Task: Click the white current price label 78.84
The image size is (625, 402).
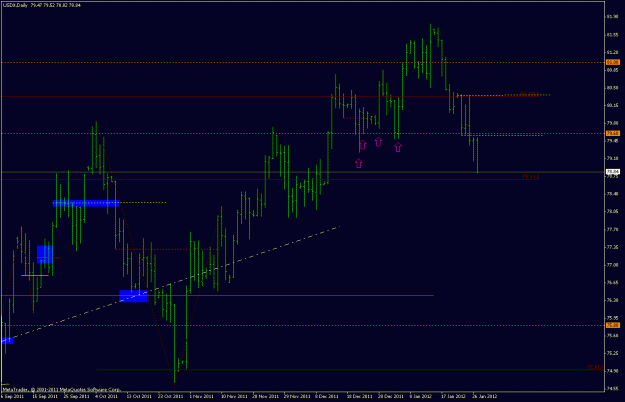Action: [613, 172]
